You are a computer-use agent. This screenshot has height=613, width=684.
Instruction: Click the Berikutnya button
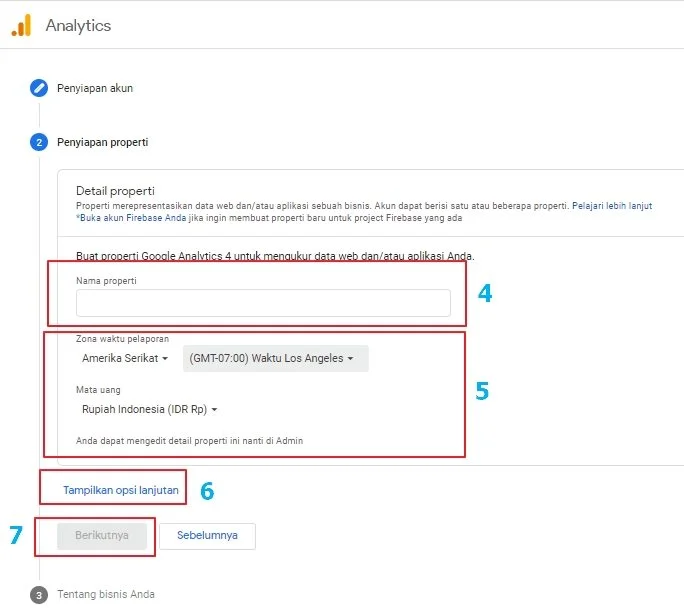click(102, 535)
